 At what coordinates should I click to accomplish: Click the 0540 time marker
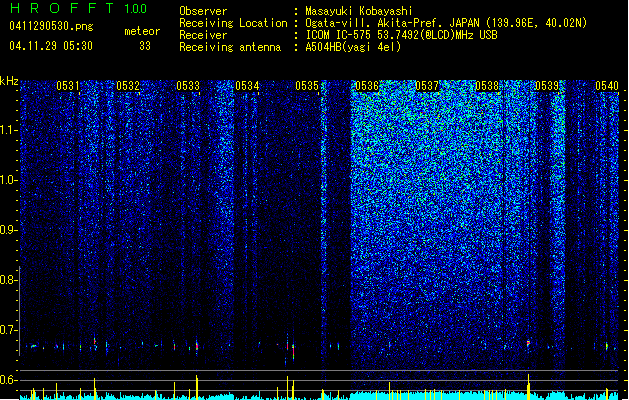(607, 85)
